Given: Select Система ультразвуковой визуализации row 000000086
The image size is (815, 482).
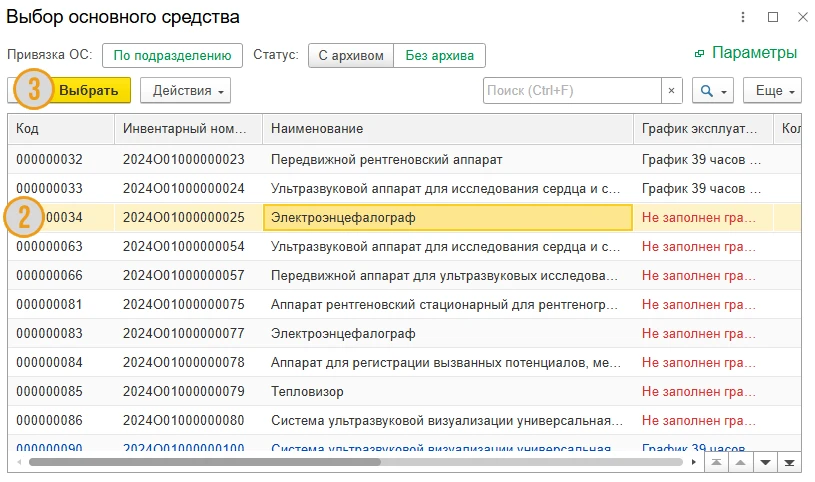Looking at the screenshot, I should pyautogui.click(x=404, y=420).
